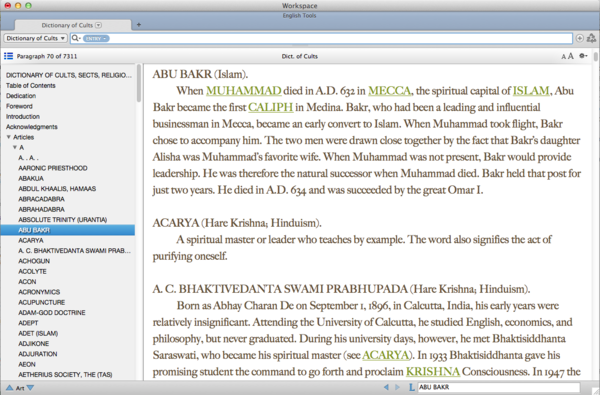Open Dedication in sidebar
Image resolution: width=600 pixels, height=395 pixels.
[21, 96]
